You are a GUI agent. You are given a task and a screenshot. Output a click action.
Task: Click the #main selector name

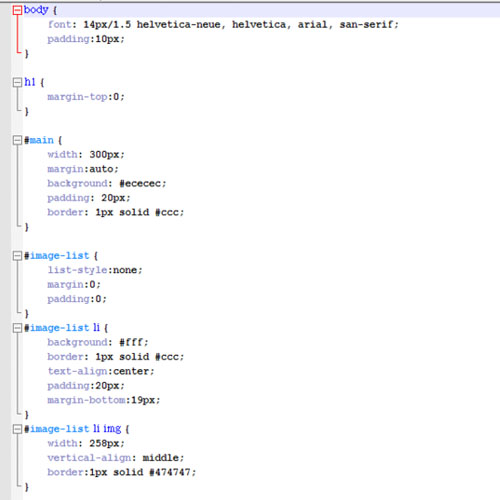39,140
